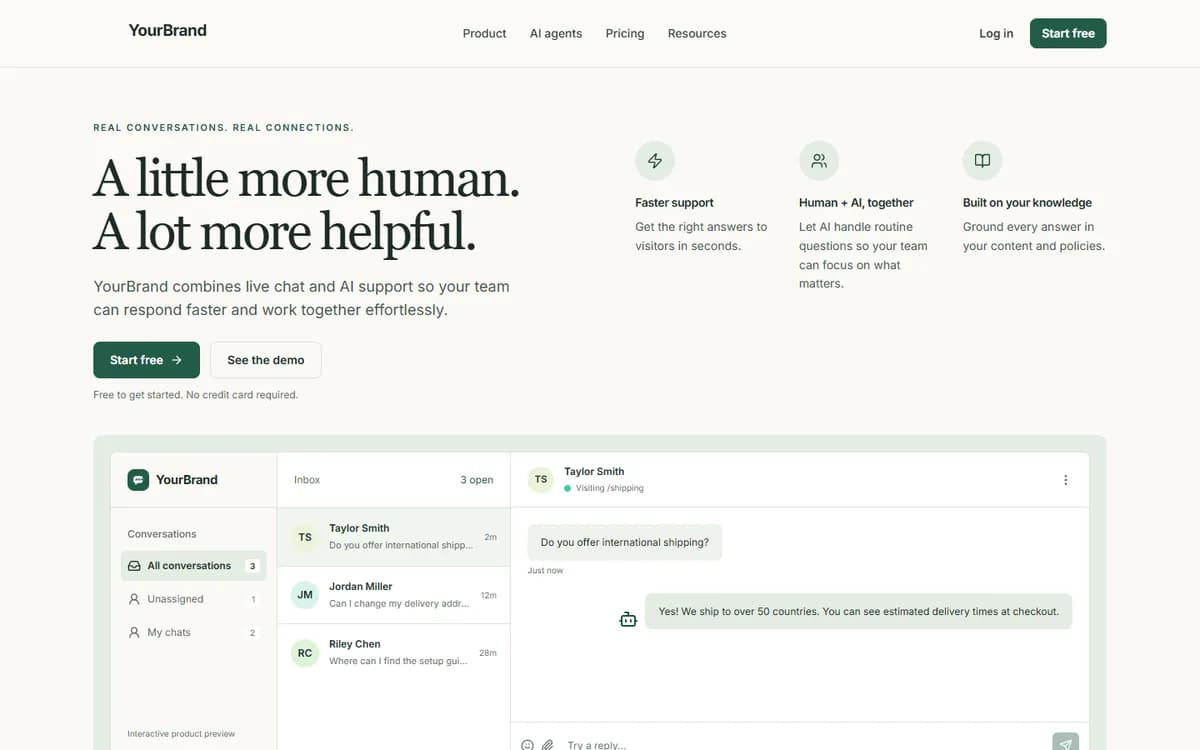Click the Just now timestamp

[545, 570]
